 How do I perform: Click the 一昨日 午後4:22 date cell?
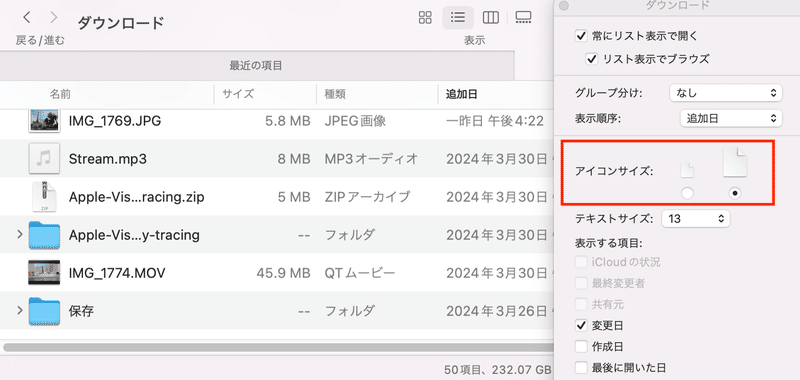coord(494,121)
